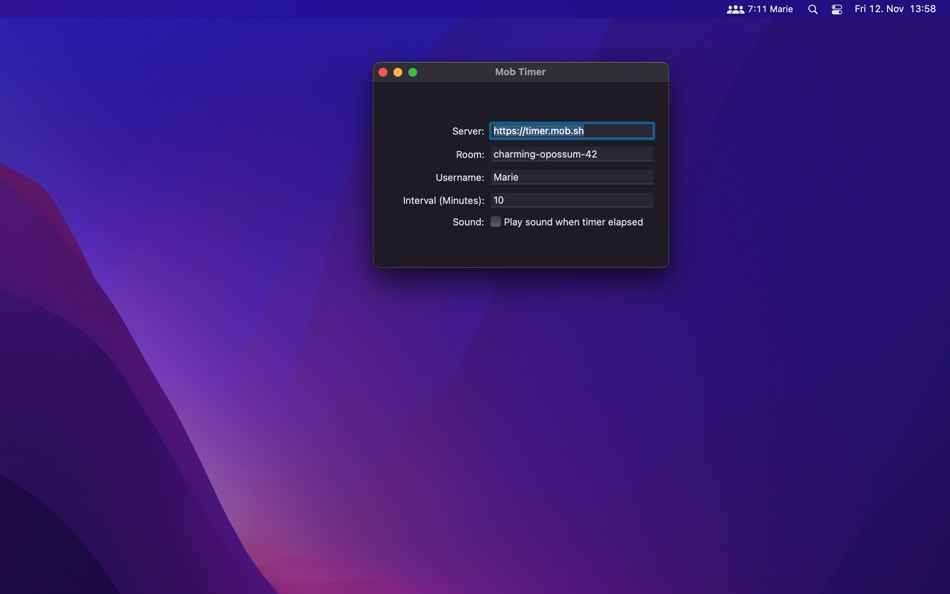This screenshot has height=594, width=950.
Task: Click the "Room:" label
Action: 470,155
